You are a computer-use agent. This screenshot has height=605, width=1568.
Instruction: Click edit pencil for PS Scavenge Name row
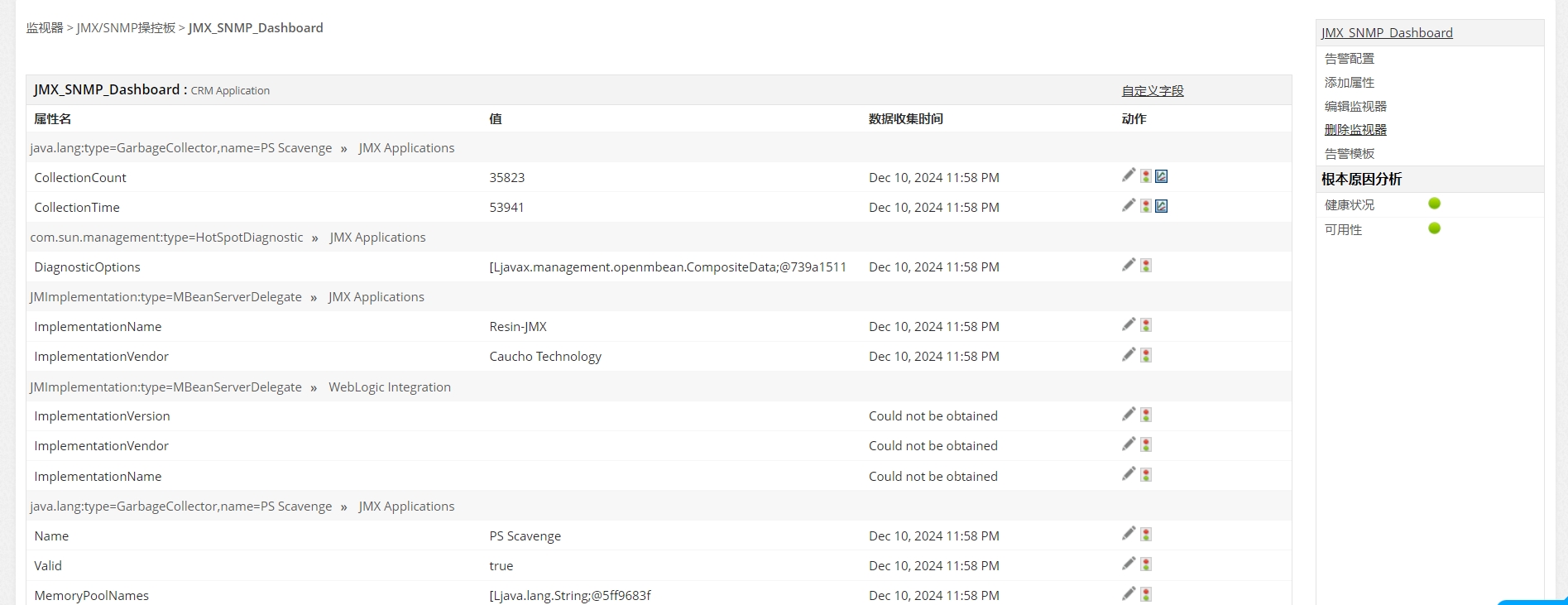tap(1129, 534)
